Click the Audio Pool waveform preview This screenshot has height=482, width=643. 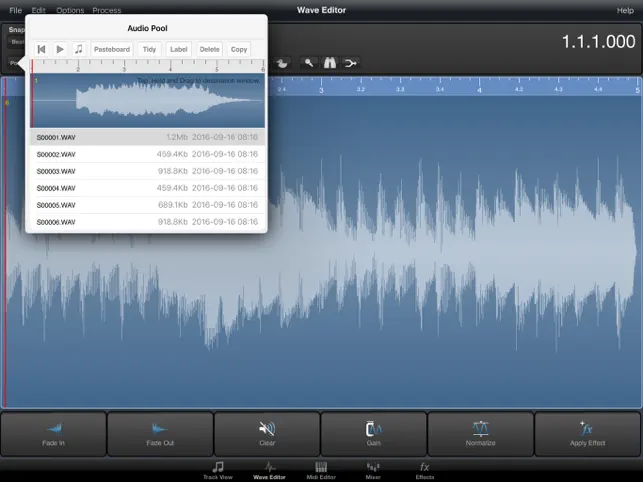click(148, 101)
